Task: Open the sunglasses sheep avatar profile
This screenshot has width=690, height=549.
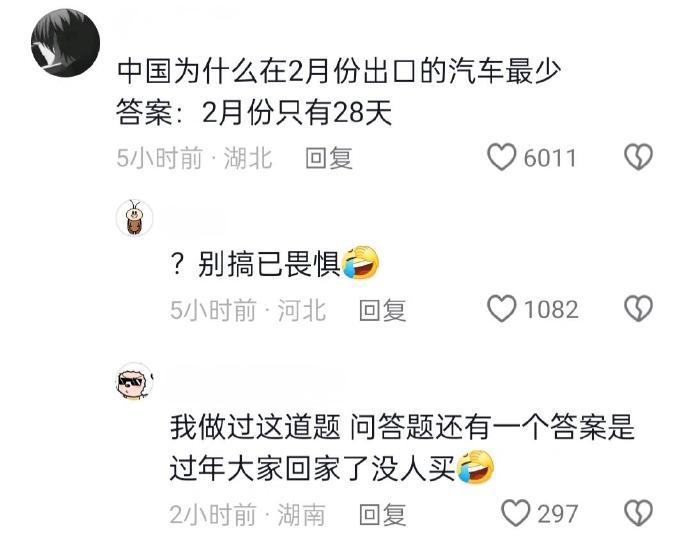Action: [135, 381]
